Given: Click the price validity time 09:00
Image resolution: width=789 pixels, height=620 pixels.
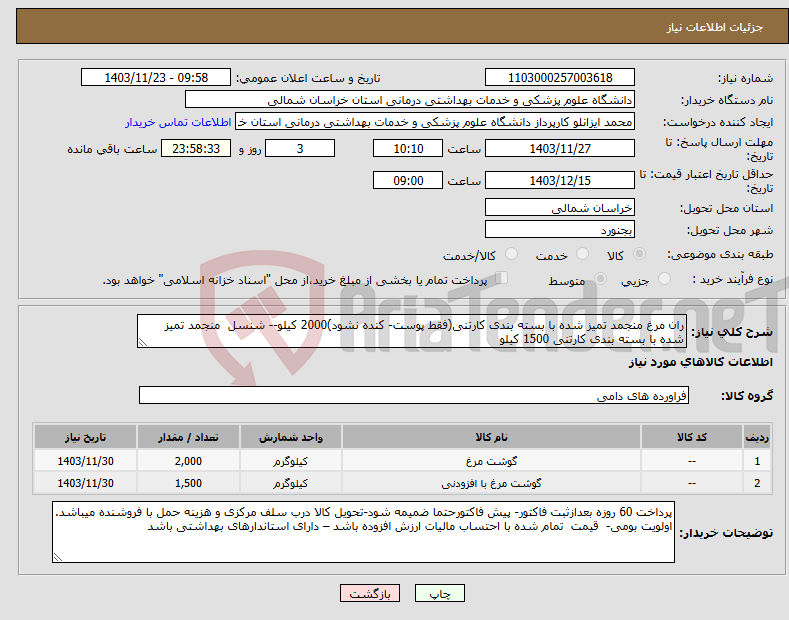Looking at the screenshot, I should click(408, 180).
